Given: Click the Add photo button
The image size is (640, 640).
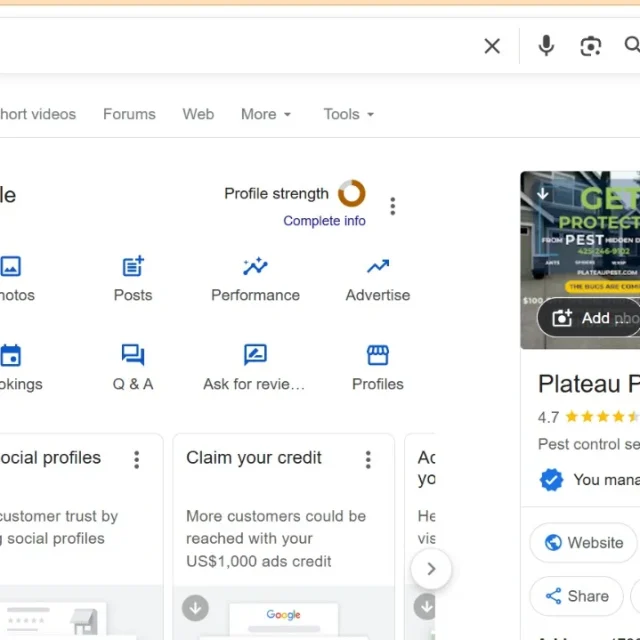Looking at the screenshot, I should coord(589,318).
